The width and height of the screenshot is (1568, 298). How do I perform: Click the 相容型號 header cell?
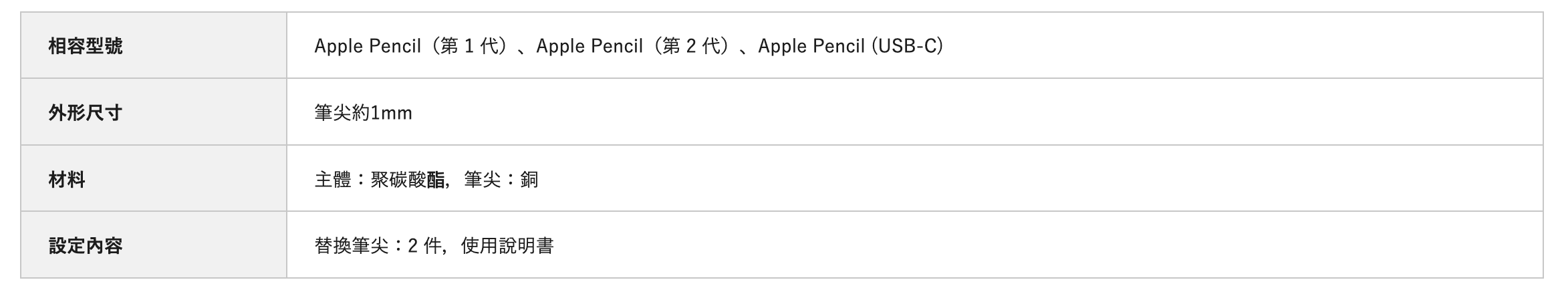(x=154, y=45)
